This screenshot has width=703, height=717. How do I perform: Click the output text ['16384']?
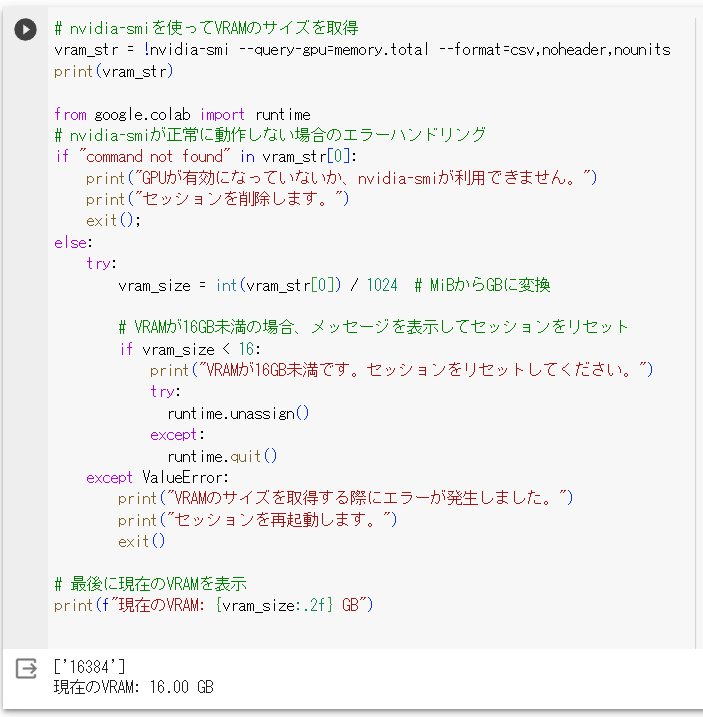click(90, 667)
